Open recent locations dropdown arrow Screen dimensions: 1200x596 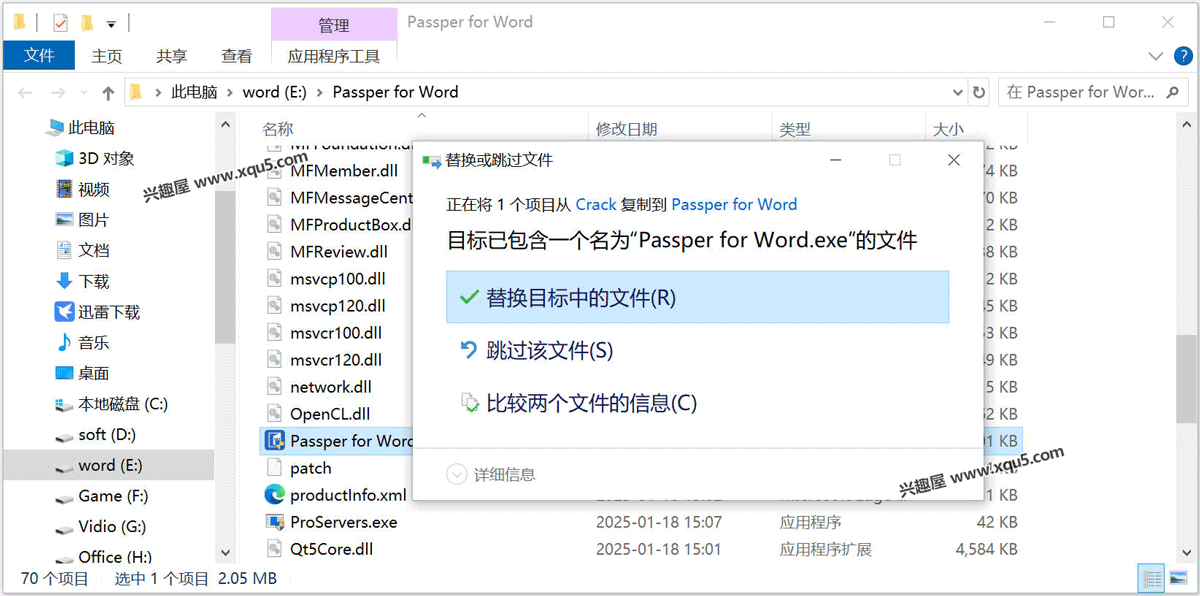click(x=85, y=93)
